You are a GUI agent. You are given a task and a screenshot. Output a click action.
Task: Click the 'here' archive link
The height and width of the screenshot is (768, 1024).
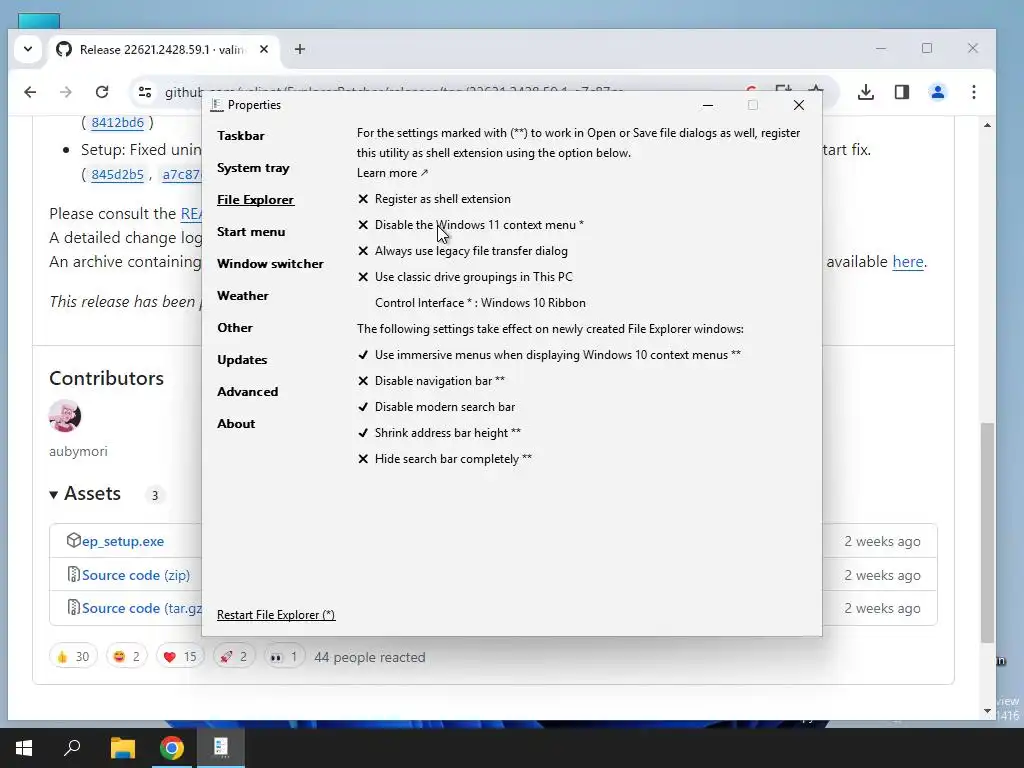click(x=908, y=262)
